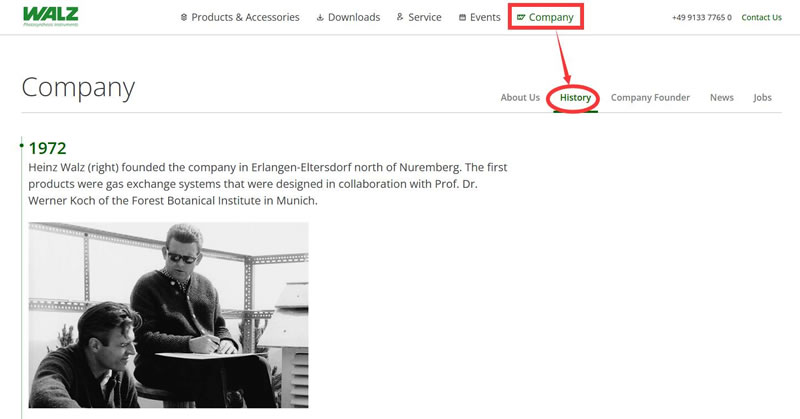The width and height of the screenshot is (800, 419).
Task: Open the Jobs tab
Action: point(762,98)
